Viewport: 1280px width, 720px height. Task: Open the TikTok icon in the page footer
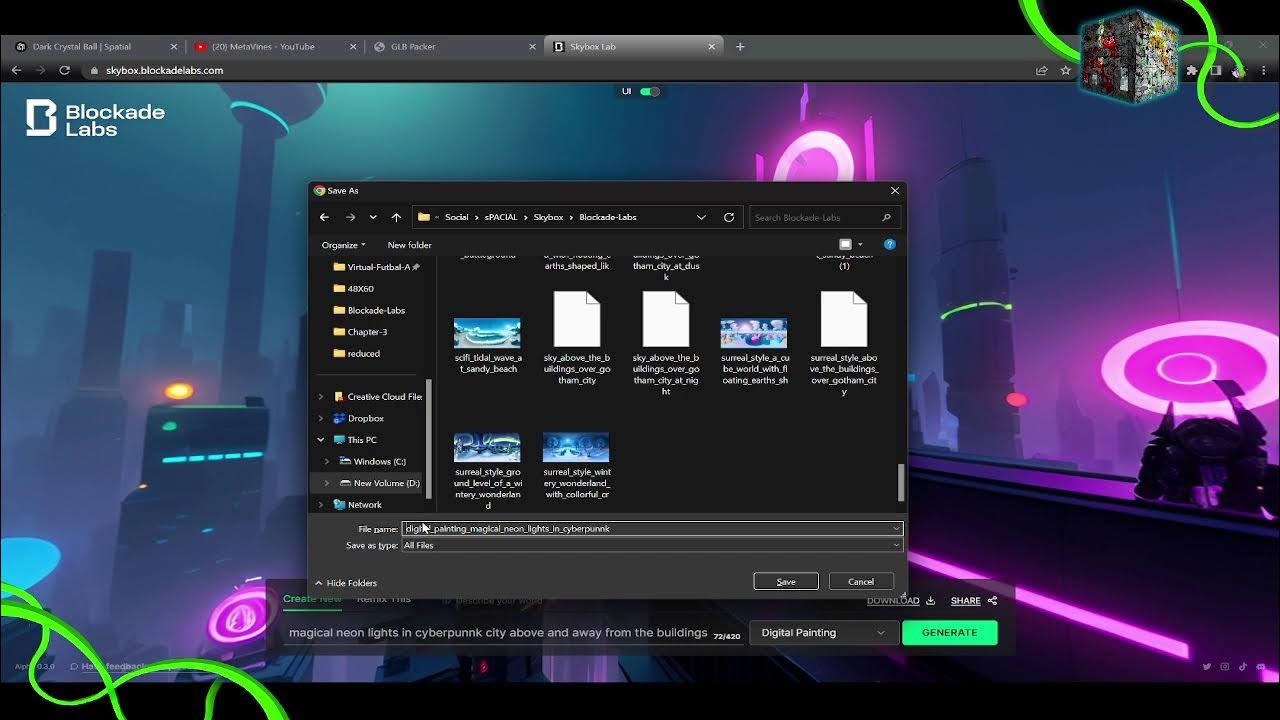coord(1243,666)
